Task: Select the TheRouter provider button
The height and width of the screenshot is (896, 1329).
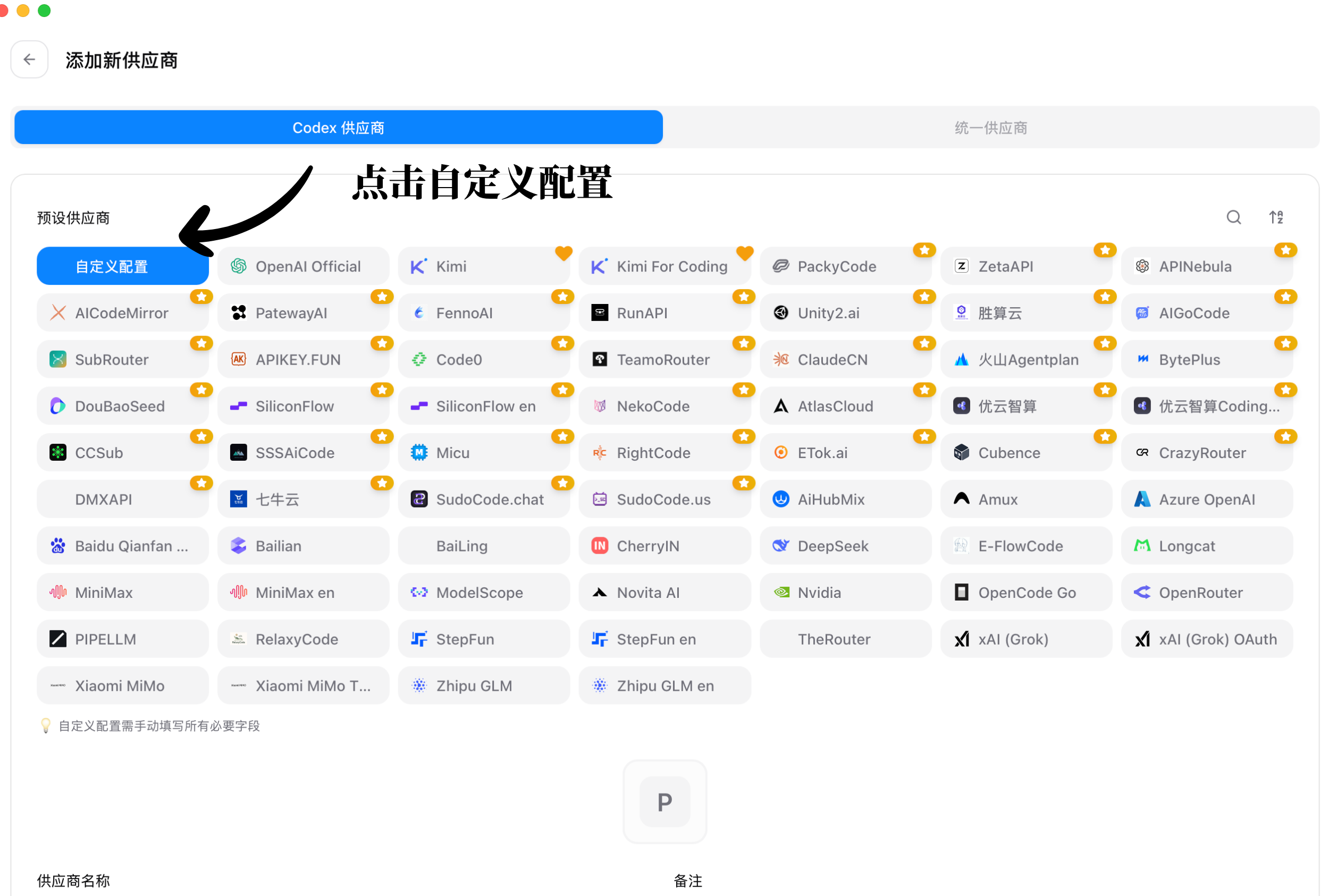Action: point(845,639)
